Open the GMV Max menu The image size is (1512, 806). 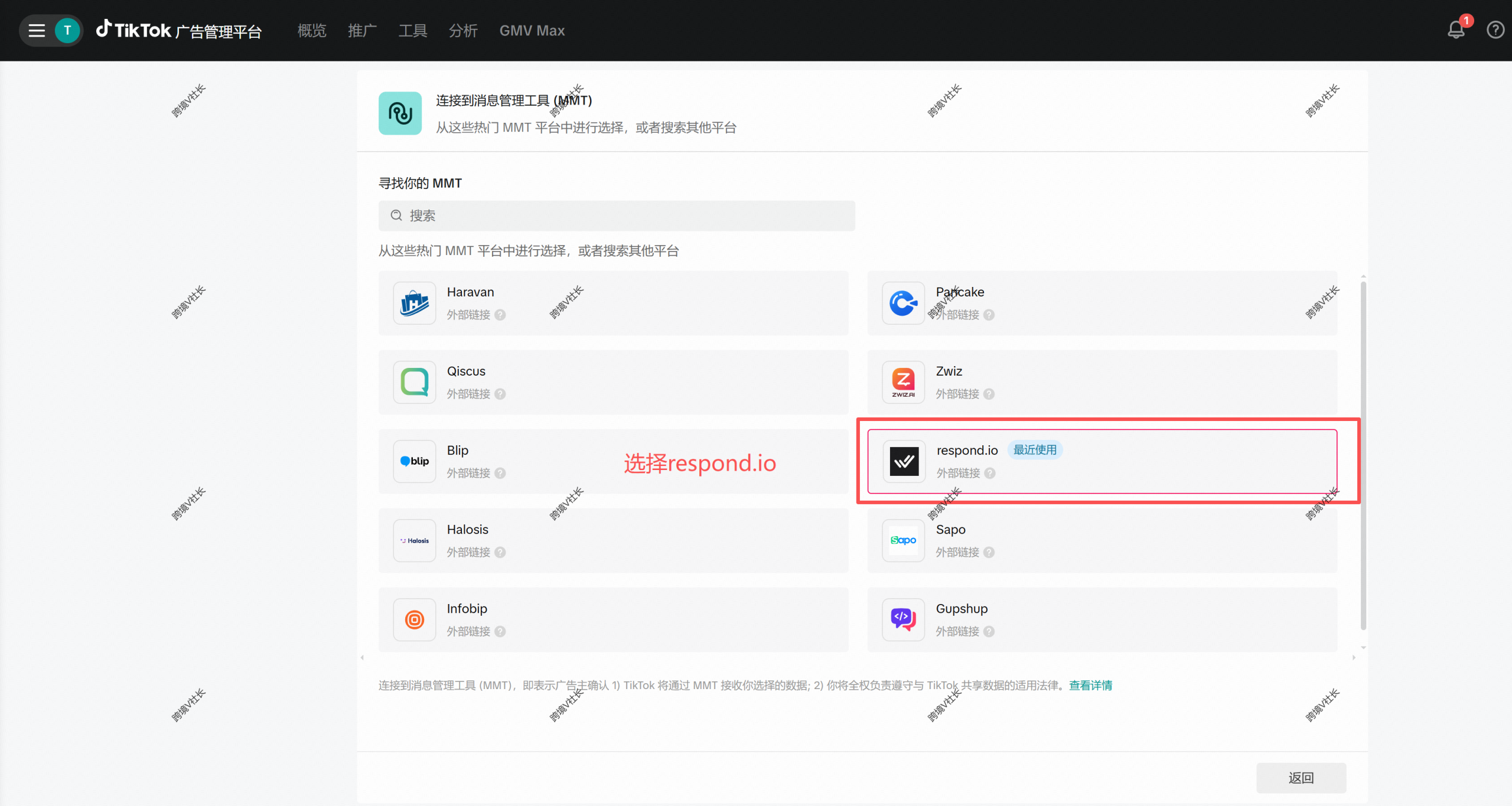532,31
